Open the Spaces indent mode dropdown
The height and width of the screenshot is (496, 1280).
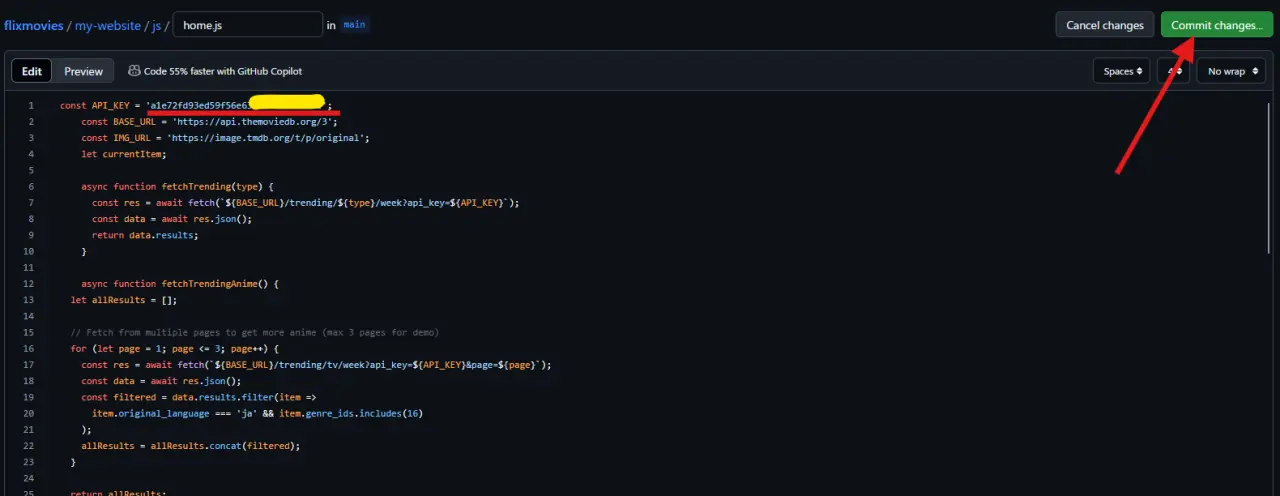[1122, 71]
